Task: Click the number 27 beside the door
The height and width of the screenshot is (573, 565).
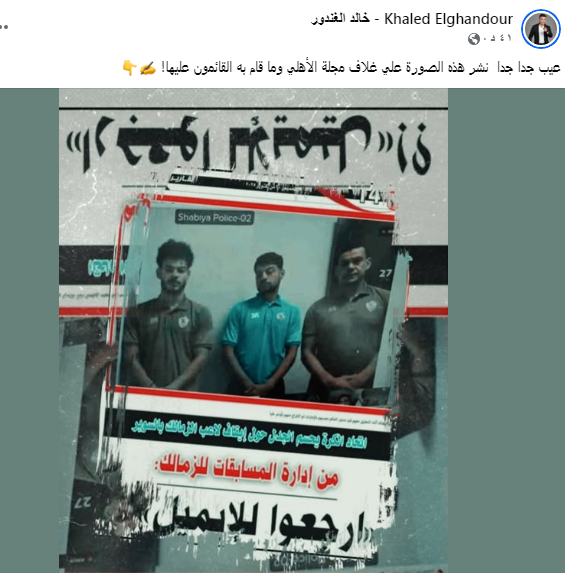Action: [385, 273]
